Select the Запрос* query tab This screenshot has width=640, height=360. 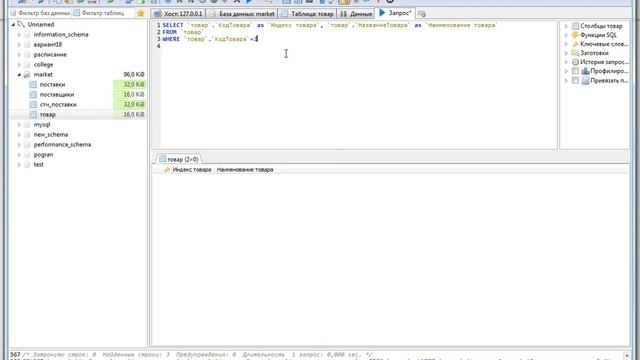(395, 13)
